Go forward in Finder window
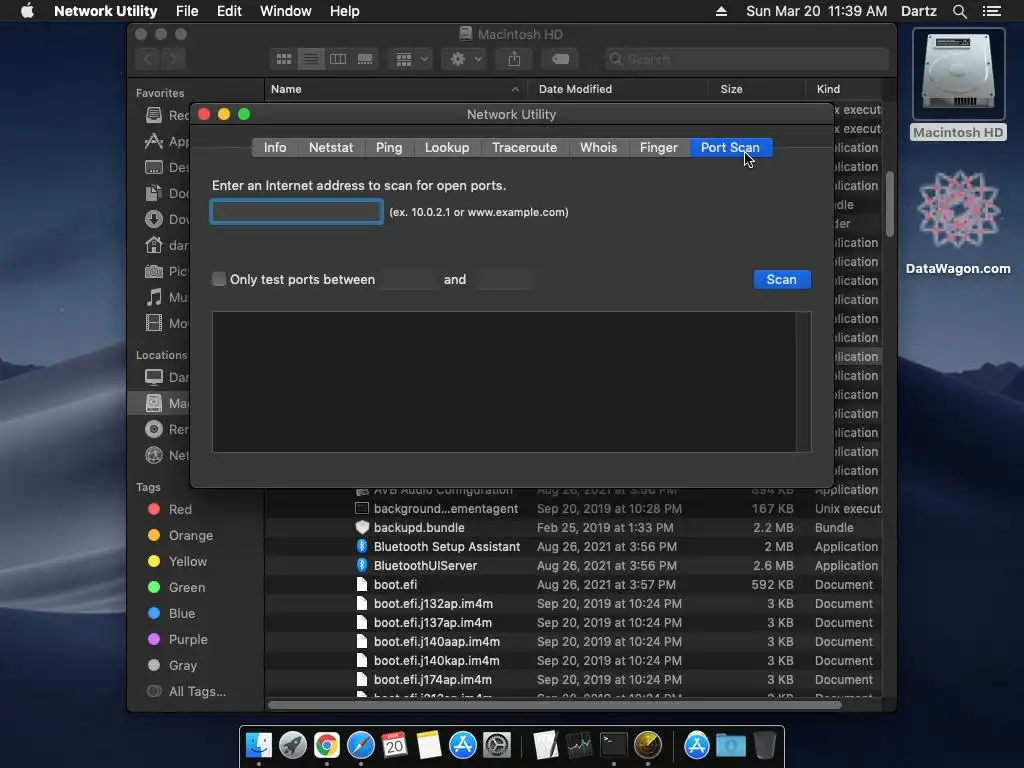This screenshot has height=768, width=1024. 173,59
